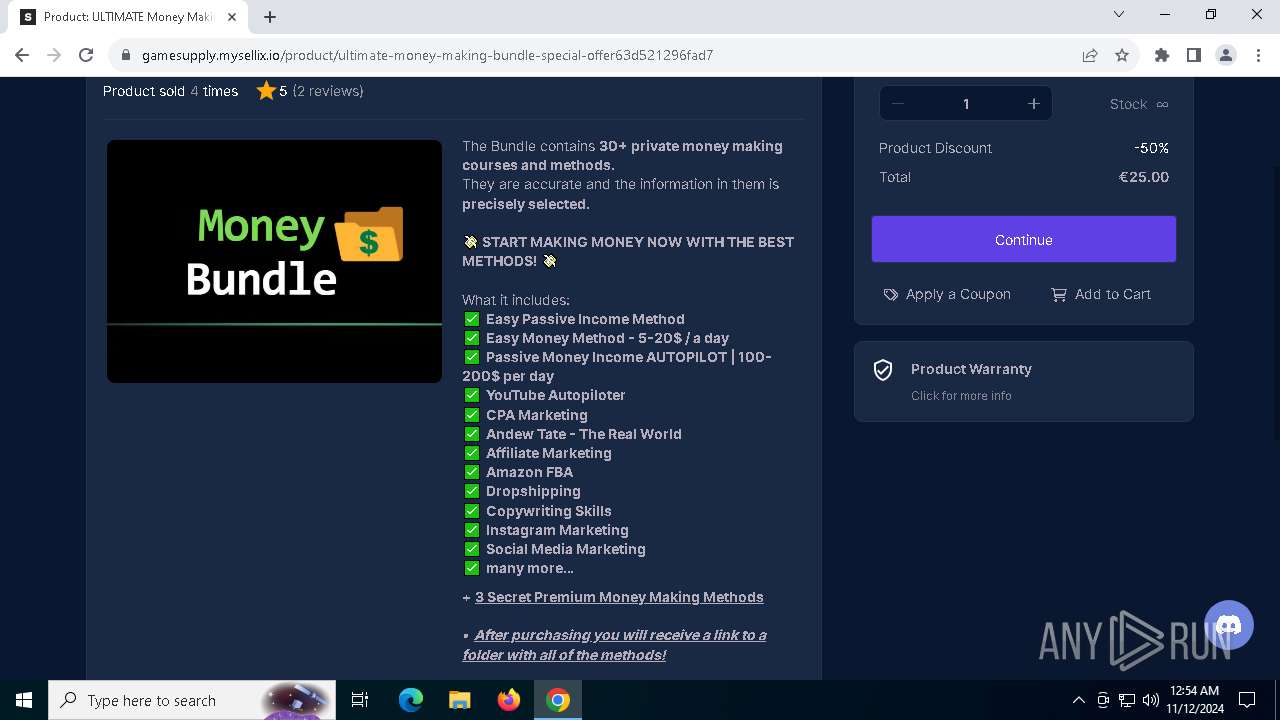Image resolution: width=1280 pixels, height=720 pixels.
Task: Click the share page icon in address bar
Action: coord(1090,55)
